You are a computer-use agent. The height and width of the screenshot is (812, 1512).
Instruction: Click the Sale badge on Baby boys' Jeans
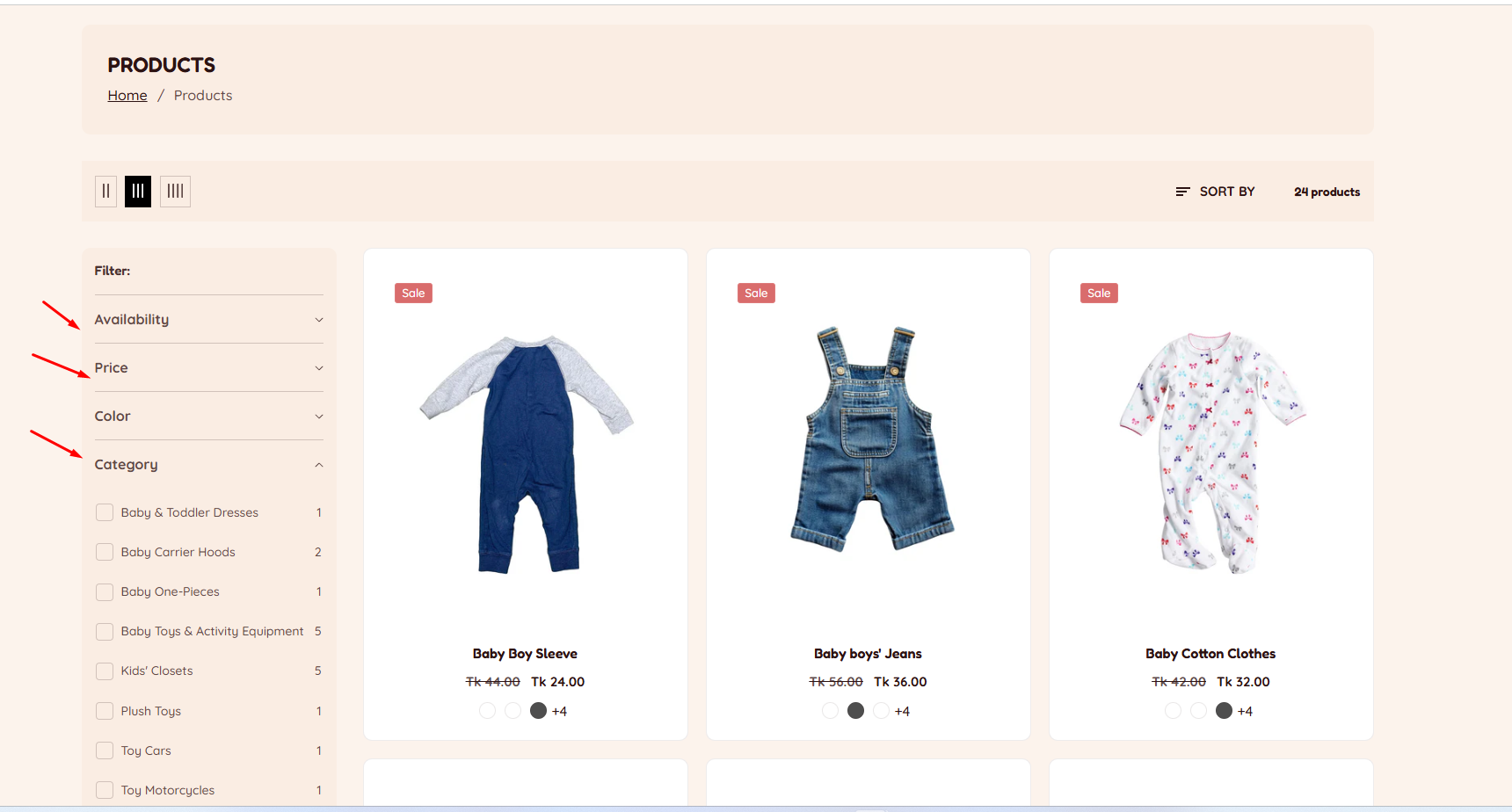point(756,294)
